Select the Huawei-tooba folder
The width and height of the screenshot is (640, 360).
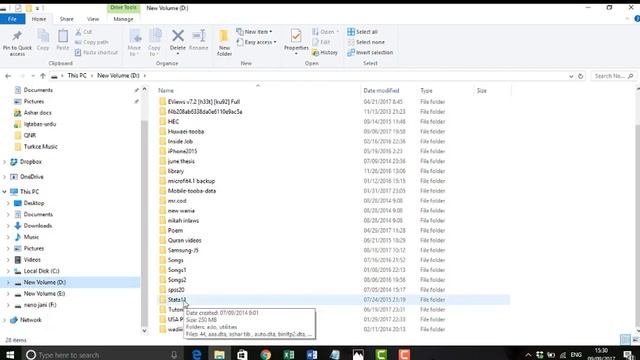(186, 131)
